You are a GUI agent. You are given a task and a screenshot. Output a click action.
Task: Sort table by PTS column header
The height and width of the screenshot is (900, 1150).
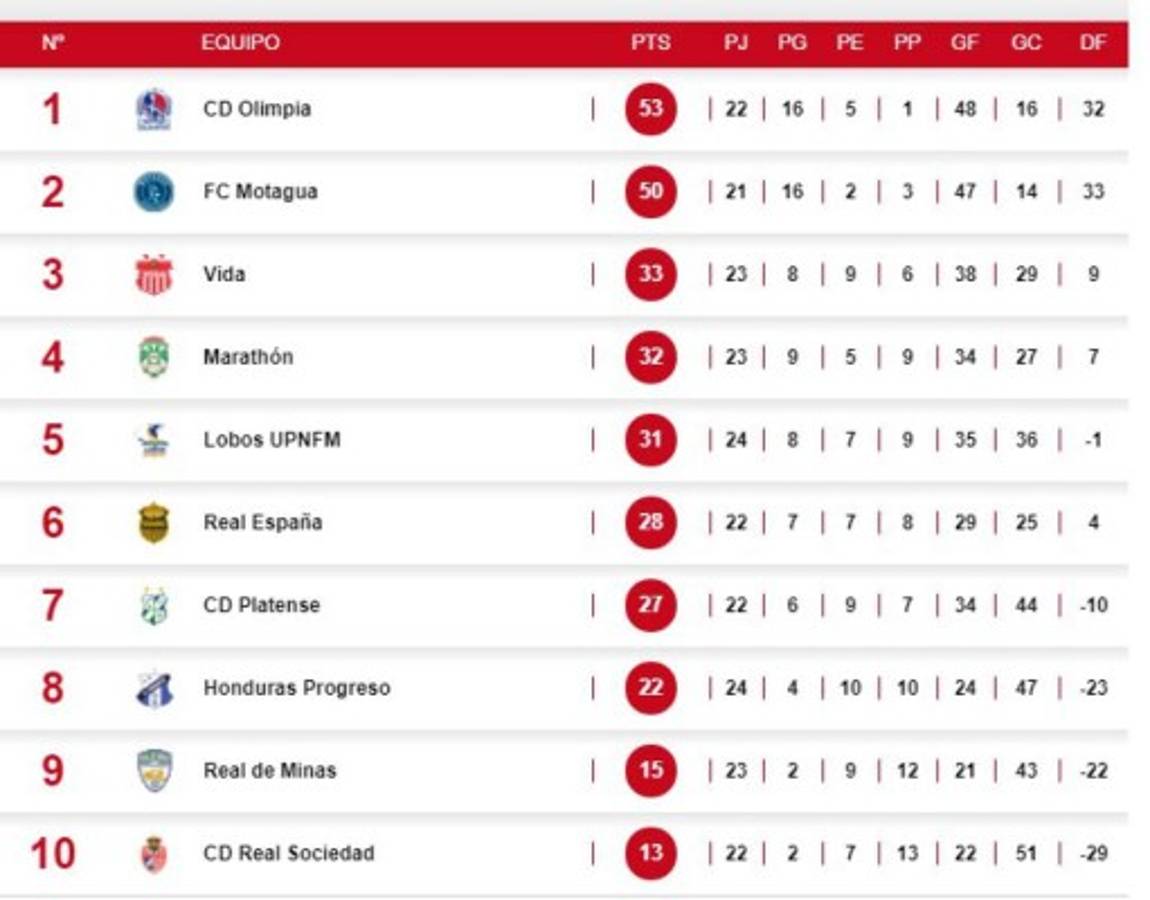pos(651,43)
